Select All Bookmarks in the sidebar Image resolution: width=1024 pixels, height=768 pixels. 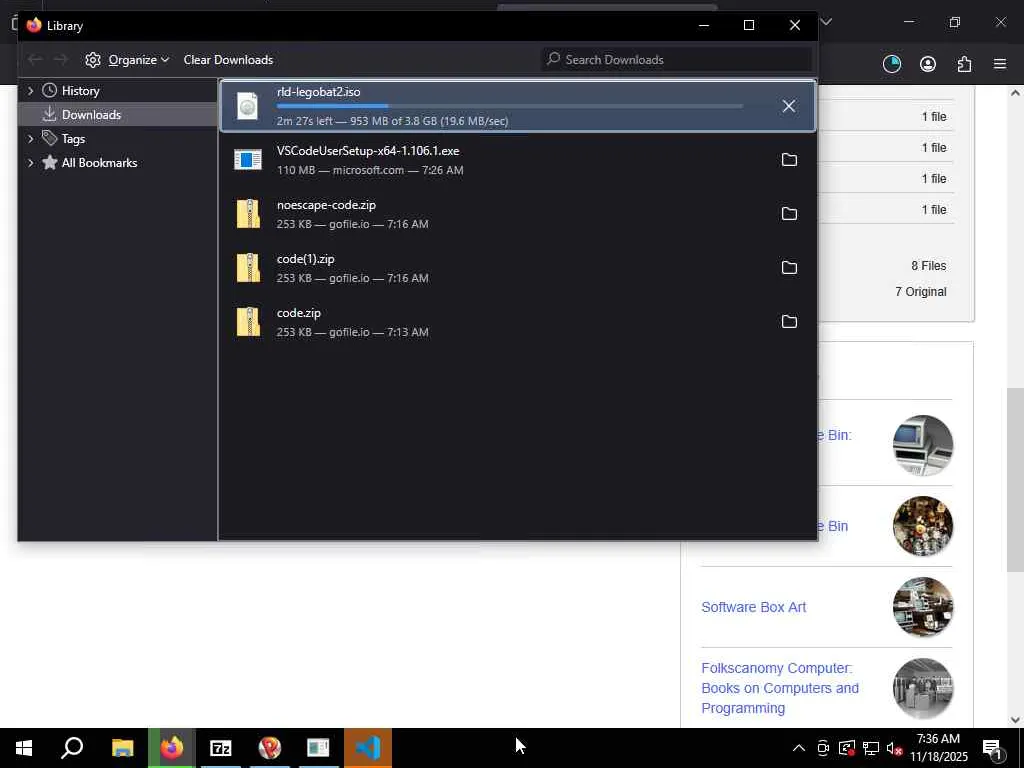[99, 163]
